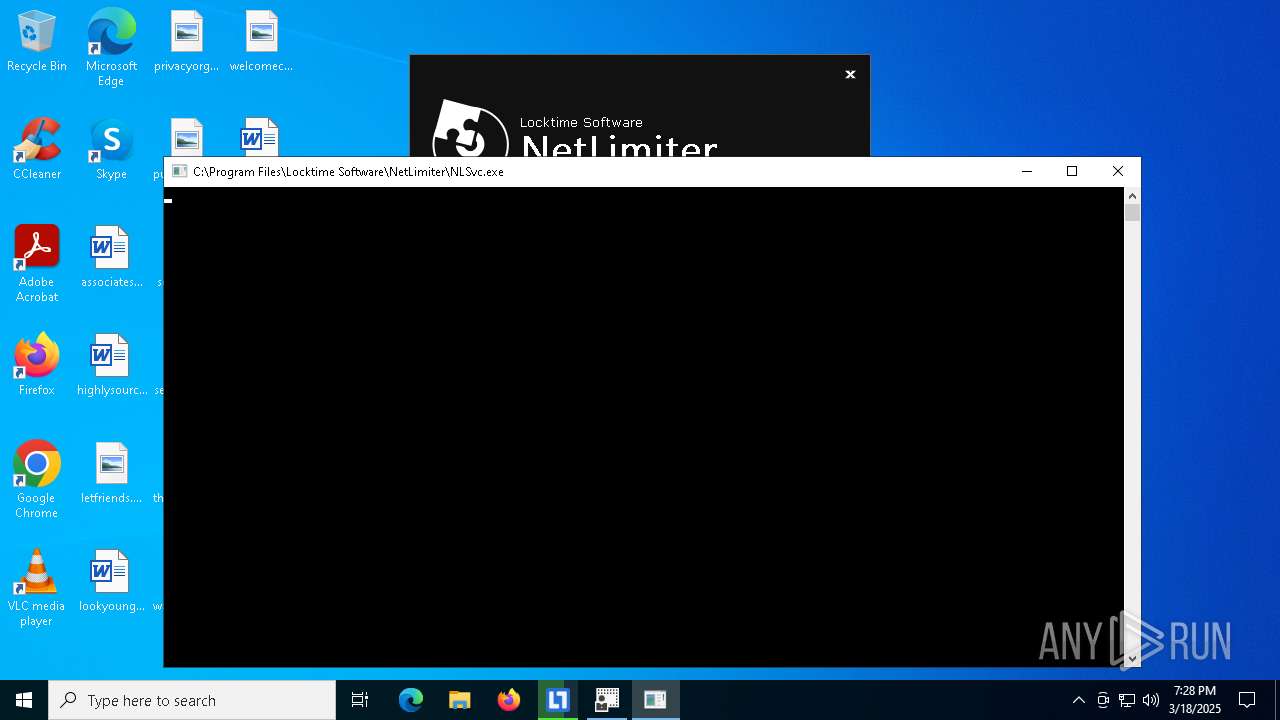Screen dimensions: 1280x720
Task: Open Skype desktop shortcut
Action: [111, 150]
